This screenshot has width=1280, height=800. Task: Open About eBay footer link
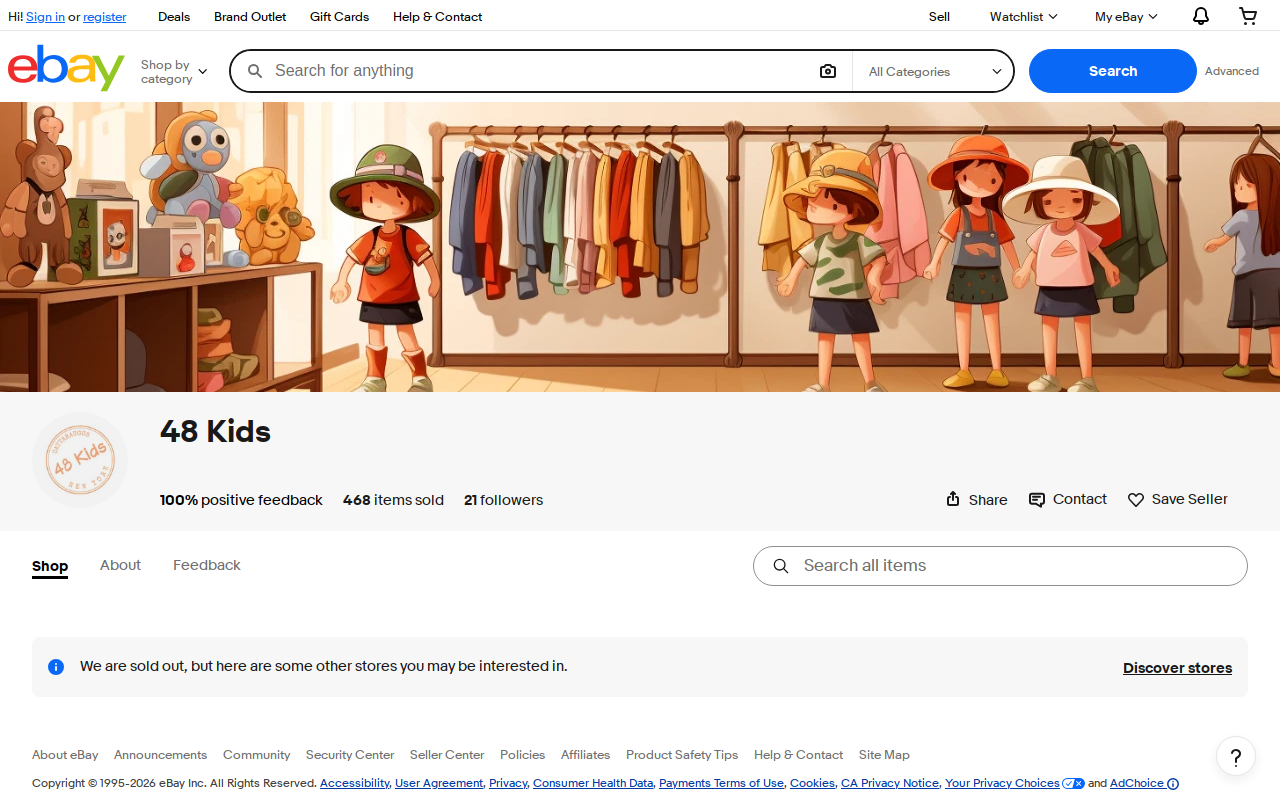[65, 755]
